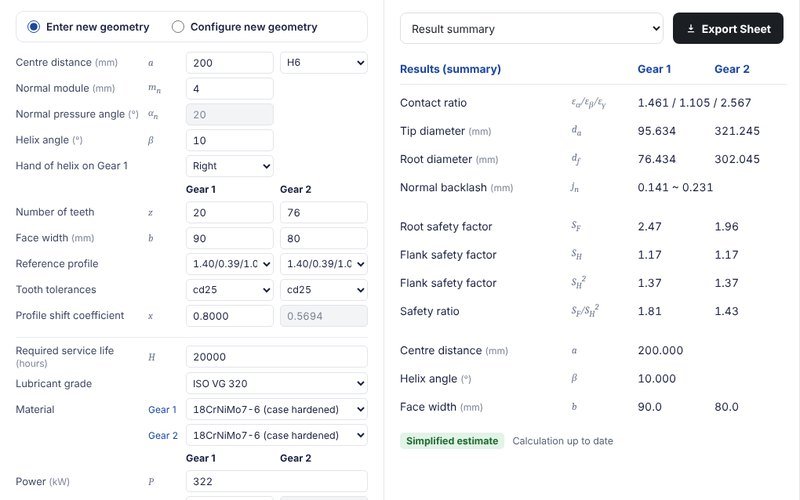Viewport: 800px width, 500px height.
Task: Open Gear 1 tooth tolerances cd25 dropdown
Action: click(x=230, y=290)
